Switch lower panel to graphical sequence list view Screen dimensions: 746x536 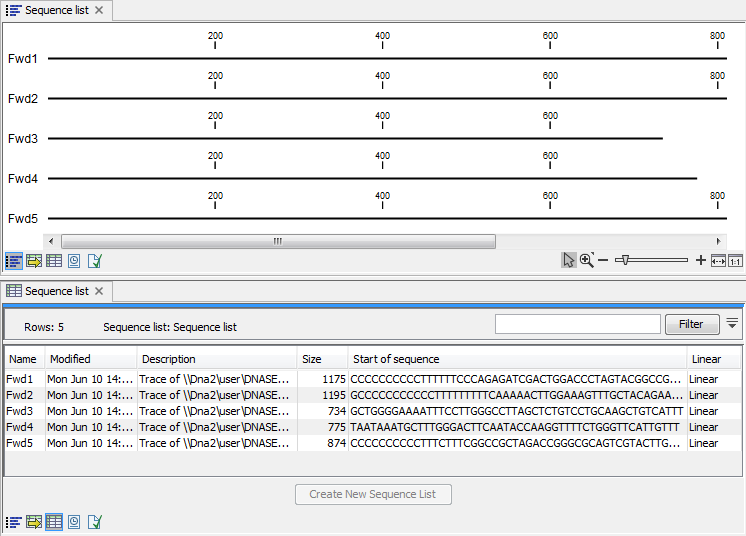pos(14,521)
